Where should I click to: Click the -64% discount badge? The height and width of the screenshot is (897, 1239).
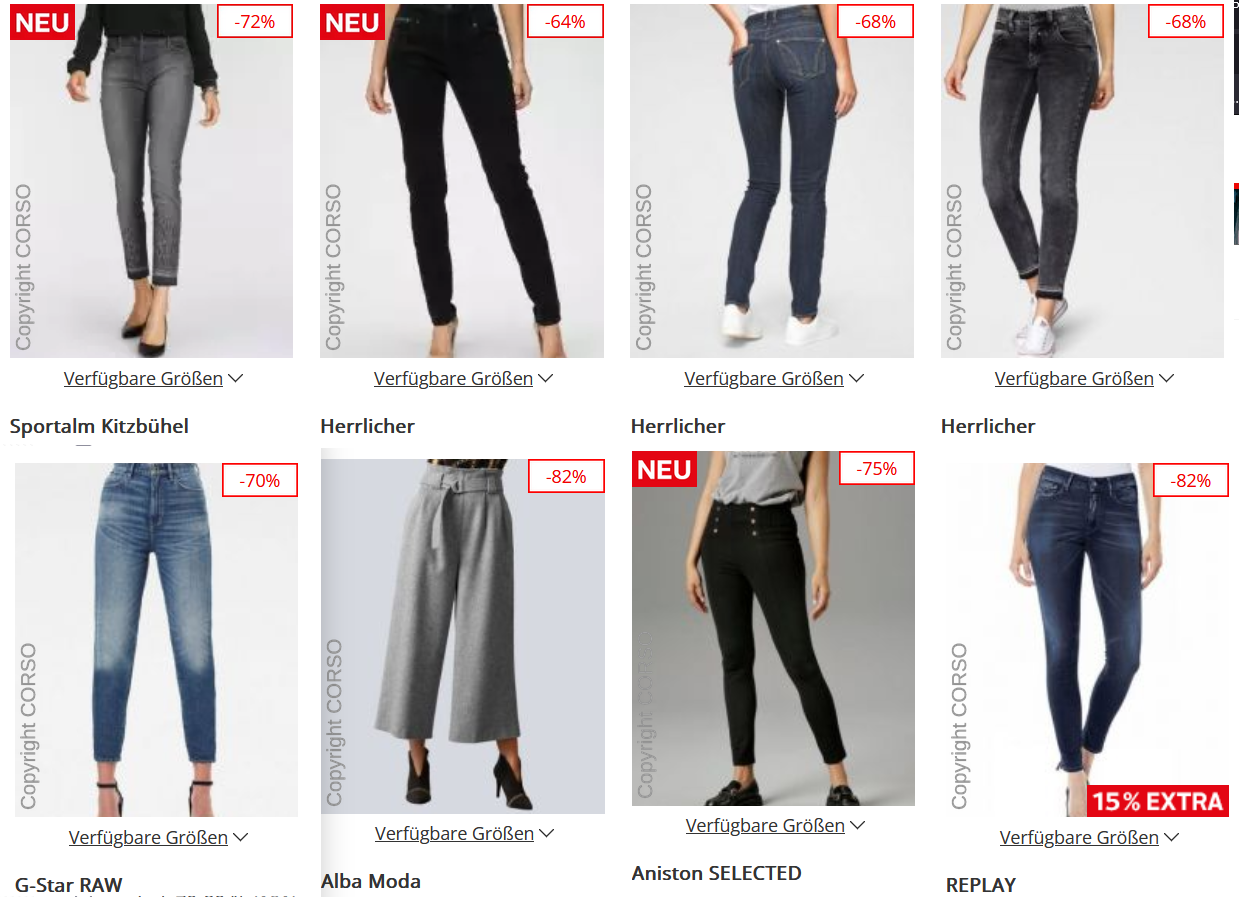(565, 21)
